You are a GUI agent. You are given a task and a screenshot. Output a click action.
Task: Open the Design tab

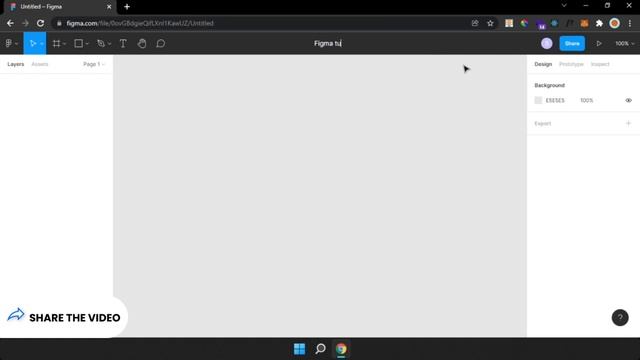[543, 64]
